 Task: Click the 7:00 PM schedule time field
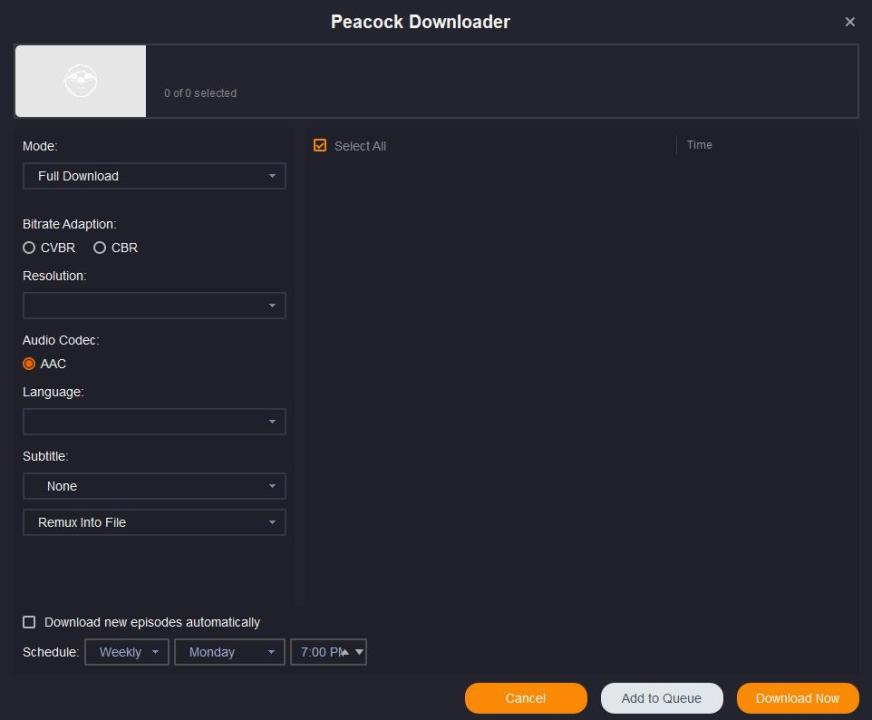(315, 652)
